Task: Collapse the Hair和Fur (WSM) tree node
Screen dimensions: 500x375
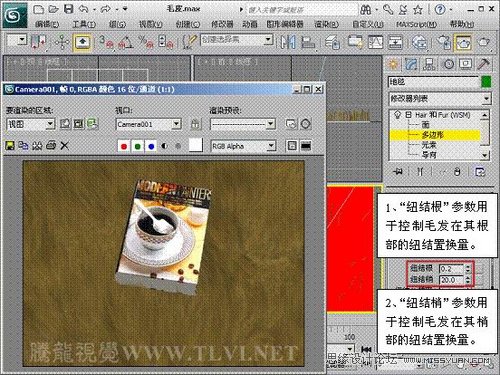Action: point(408,115)
